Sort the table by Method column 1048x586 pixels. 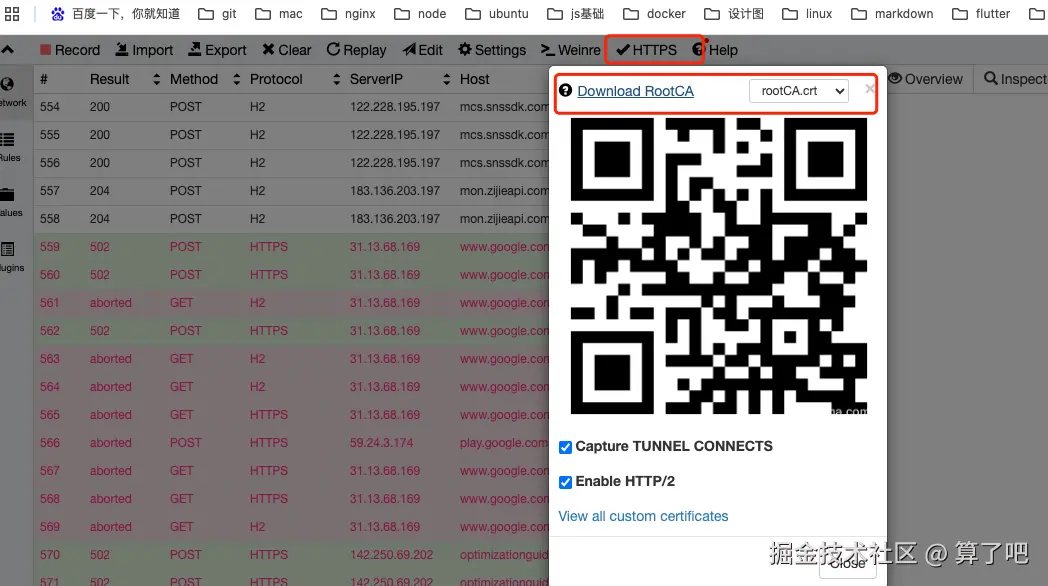[205, 79]
